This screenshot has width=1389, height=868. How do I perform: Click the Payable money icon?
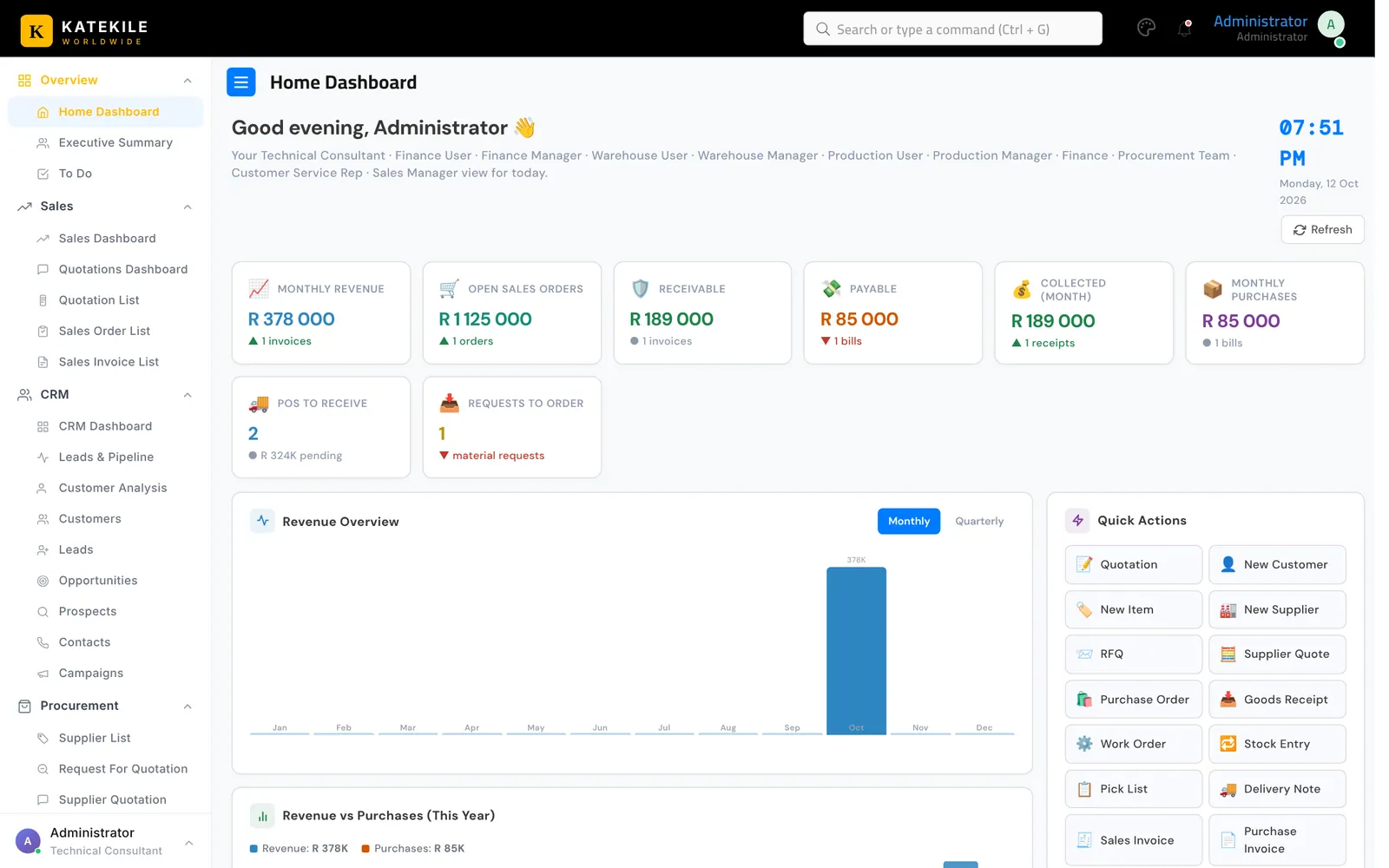[x=831, y=288]
